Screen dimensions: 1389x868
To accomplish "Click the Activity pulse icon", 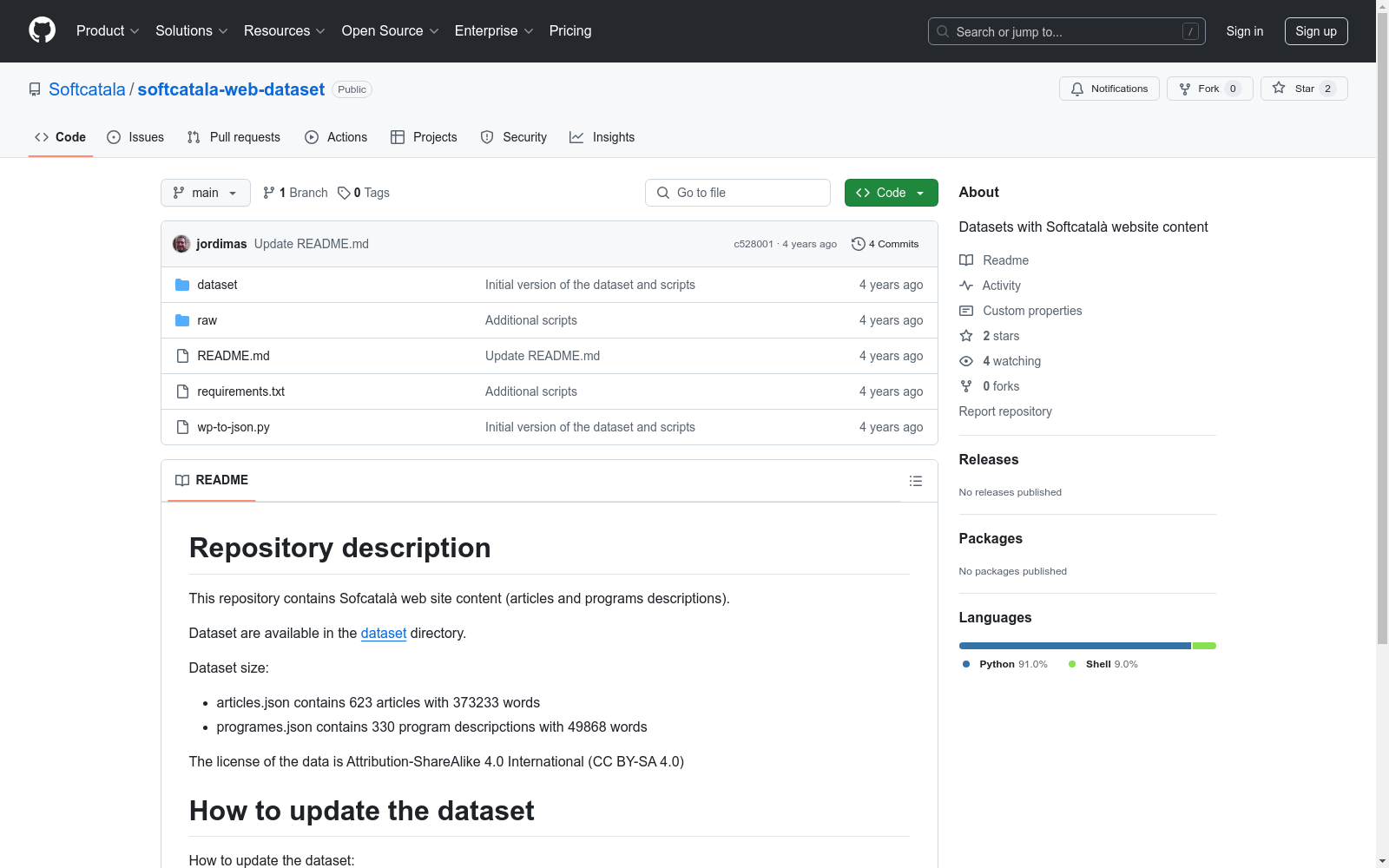I will [x=966, y=286].
